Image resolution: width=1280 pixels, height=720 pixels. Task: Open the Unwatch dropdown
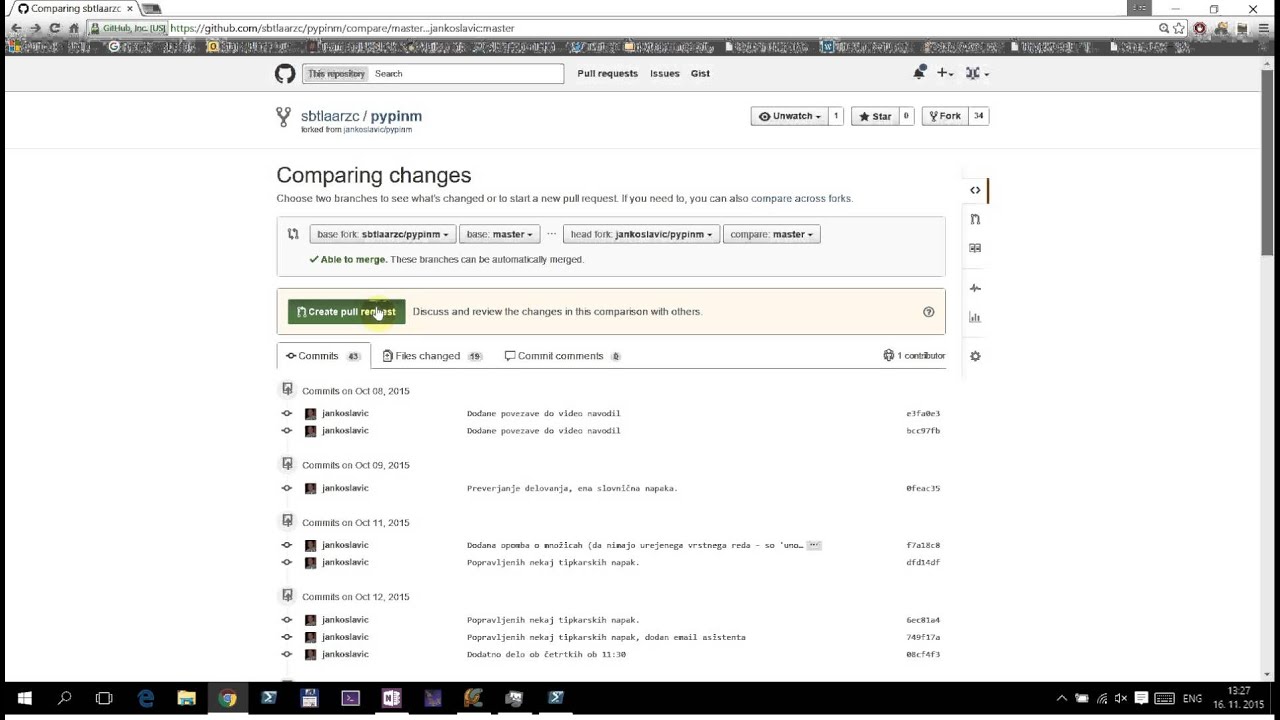pos(789,116)
